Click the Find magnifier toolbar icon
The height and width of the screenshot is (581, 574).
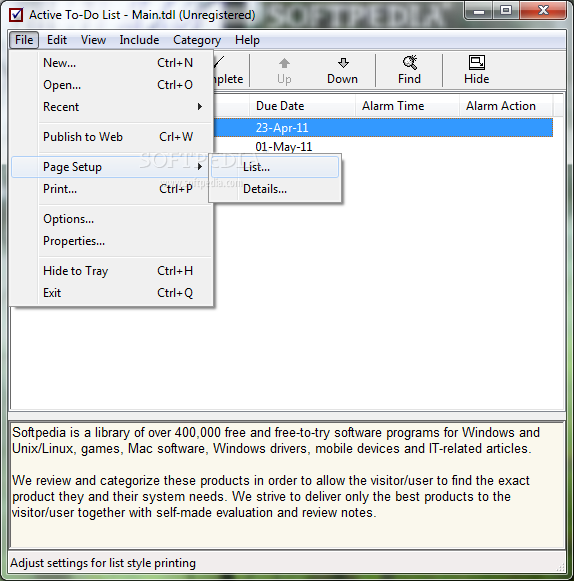click(410, 63)
